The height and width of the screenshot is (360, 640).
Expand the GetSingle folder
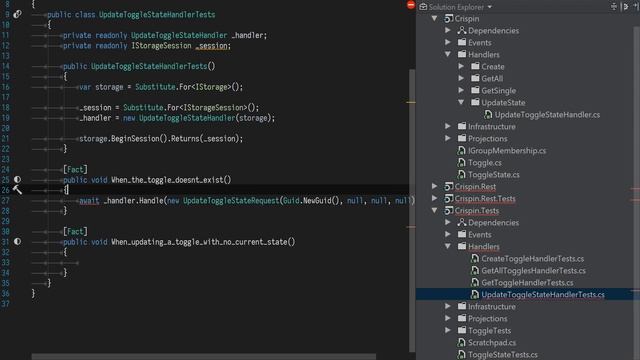click(461, 90)
